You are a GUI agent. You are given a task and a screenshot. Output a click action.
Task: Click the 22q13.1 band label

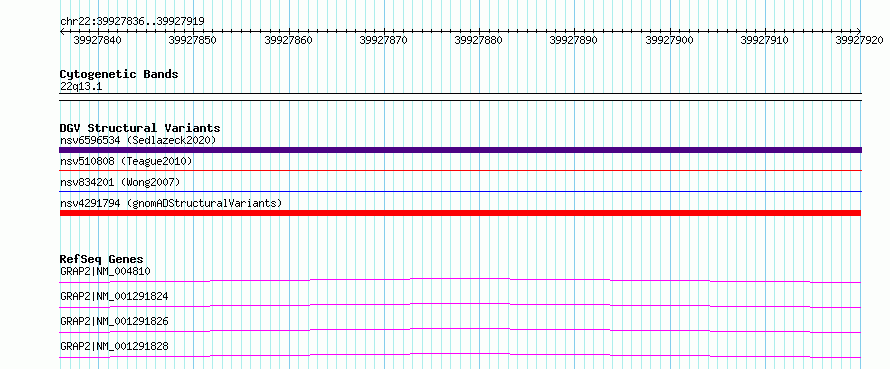click(x=81, y=87)
